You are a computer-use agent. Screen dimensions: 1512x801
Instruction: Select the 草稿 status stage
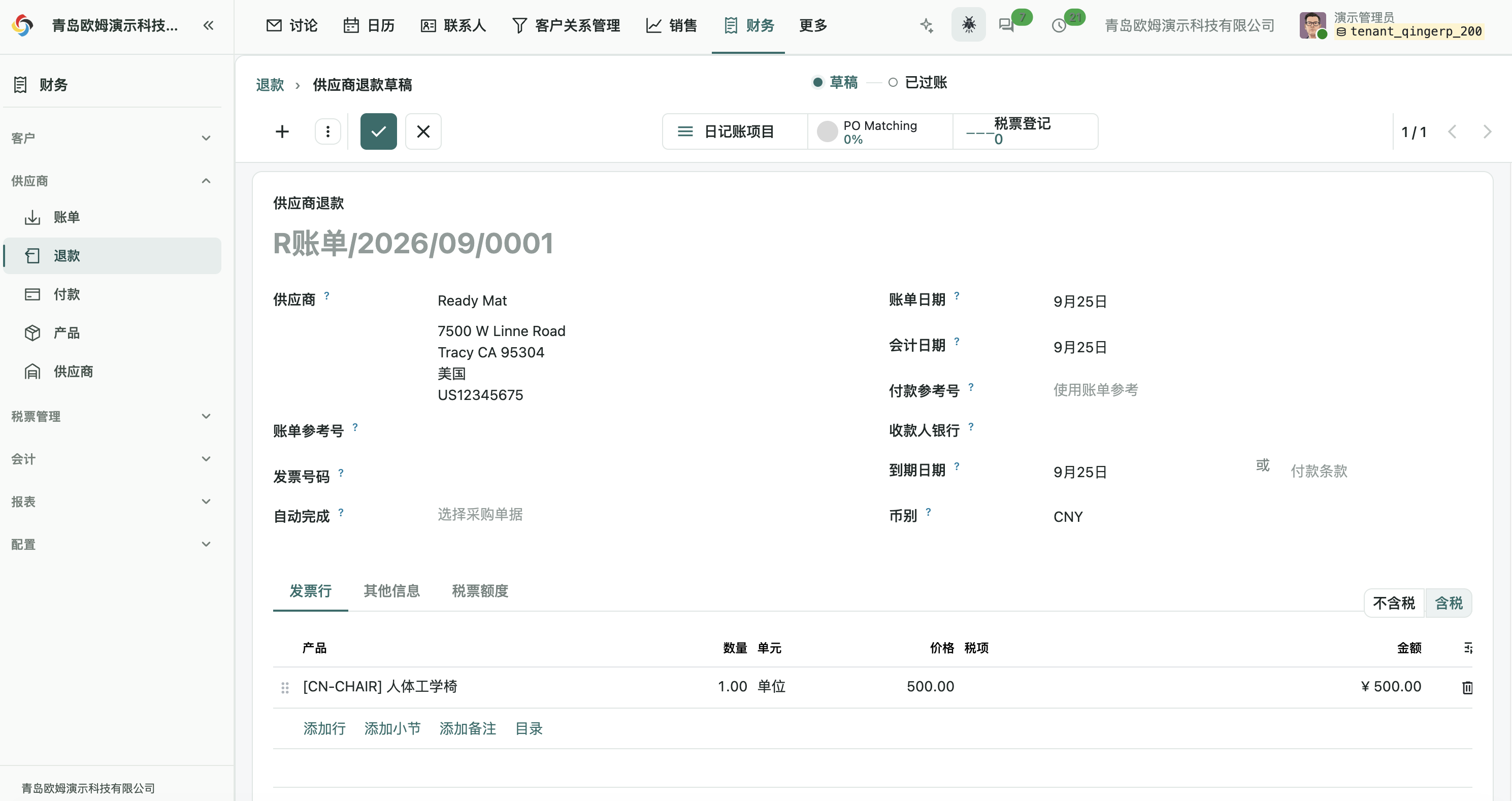835,82
